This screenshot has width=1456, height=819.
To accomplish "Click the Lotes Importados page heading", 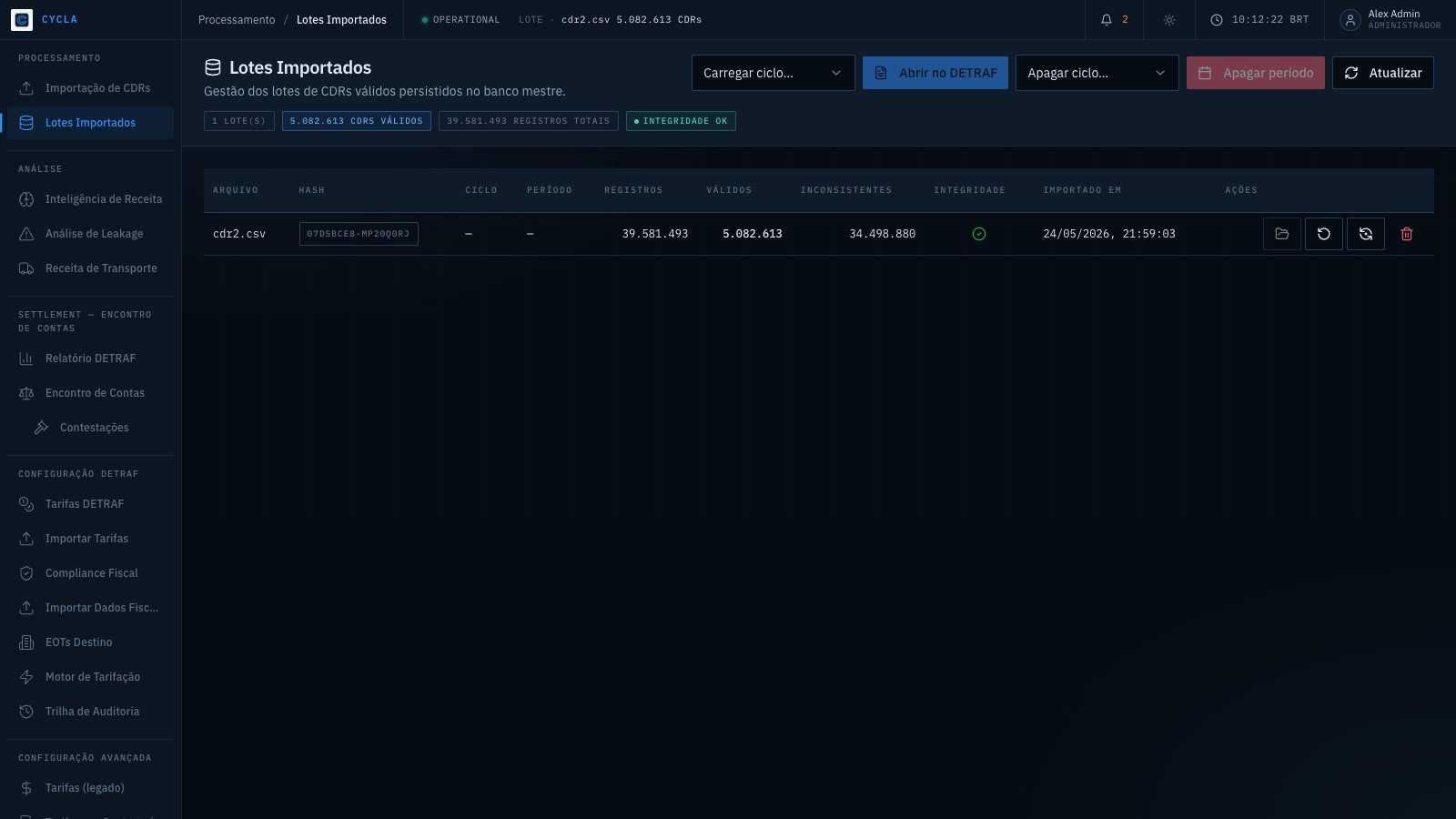I will tap(300, 67).
